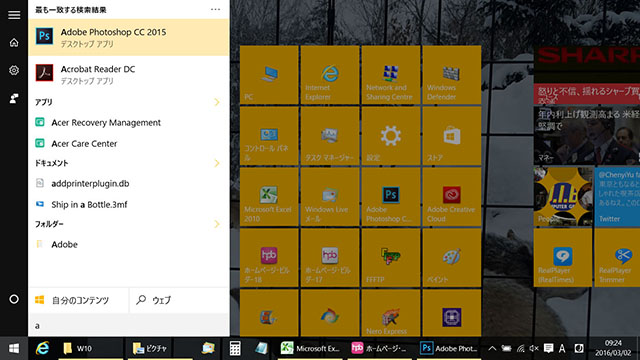Open the Internet Explorer tile

tap(330, 75)
